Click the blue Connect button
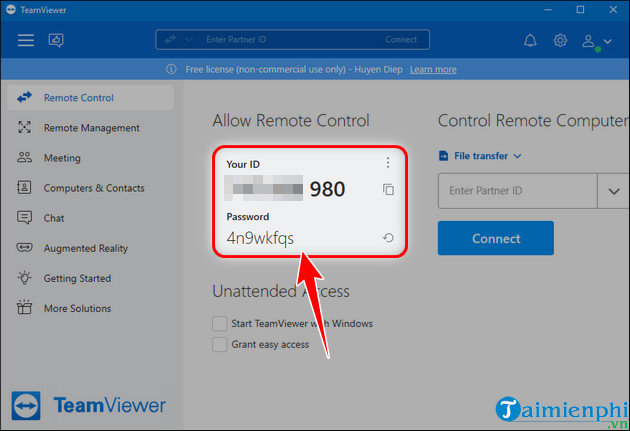The image size is (630, 431). (x=496, y=238)
